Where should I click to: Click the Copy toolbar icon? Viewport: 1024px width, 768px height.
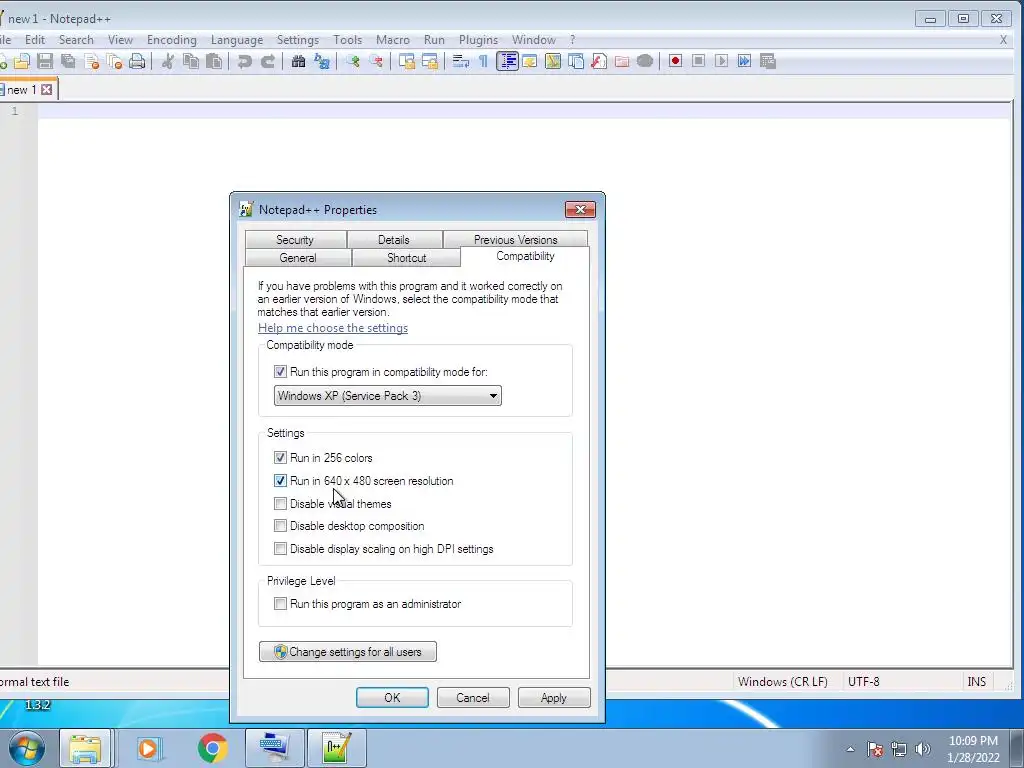191,61
